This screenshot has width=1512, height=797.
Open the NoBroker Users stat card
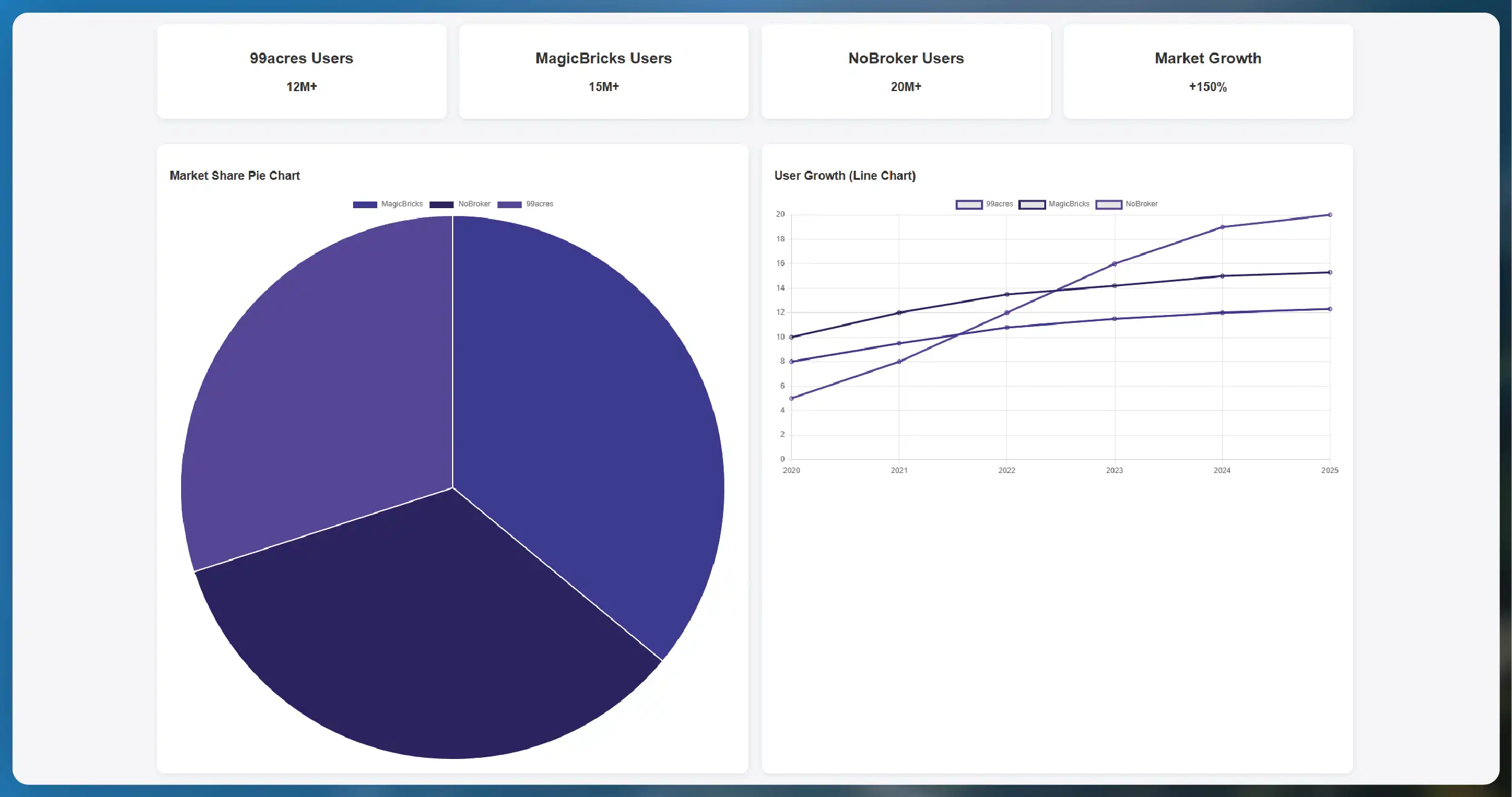pos(905,71)
